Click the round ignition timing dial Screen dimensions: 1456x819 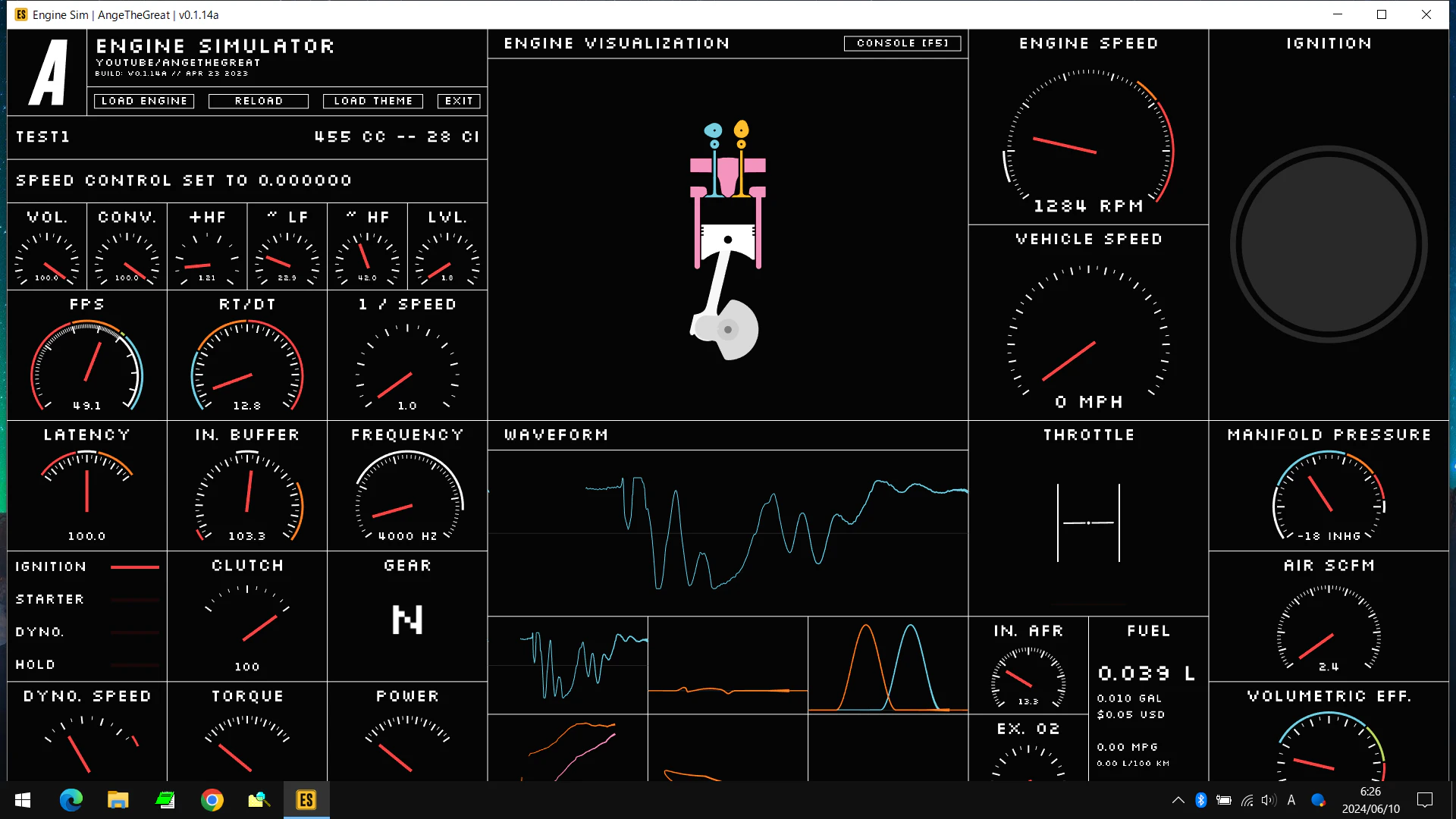pos(1329,244)
